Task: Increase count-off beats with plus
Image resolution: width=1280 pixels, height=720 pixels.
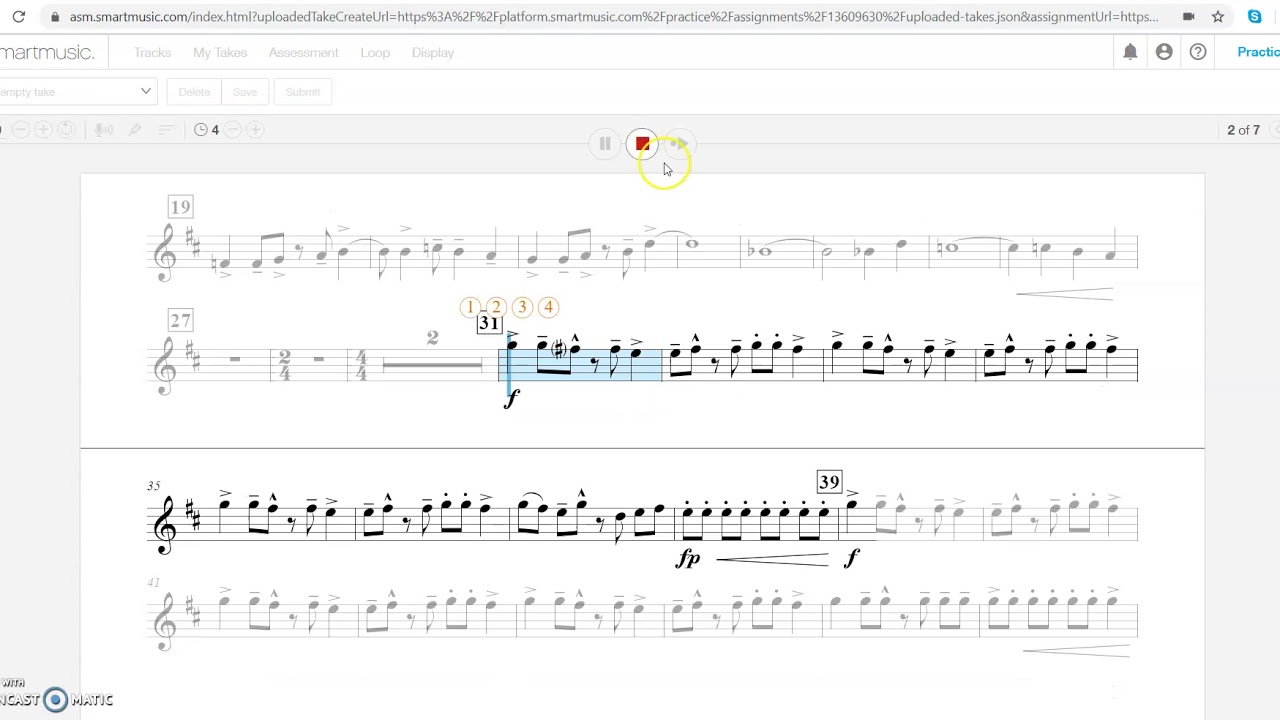Action: (x=255, y=130)
